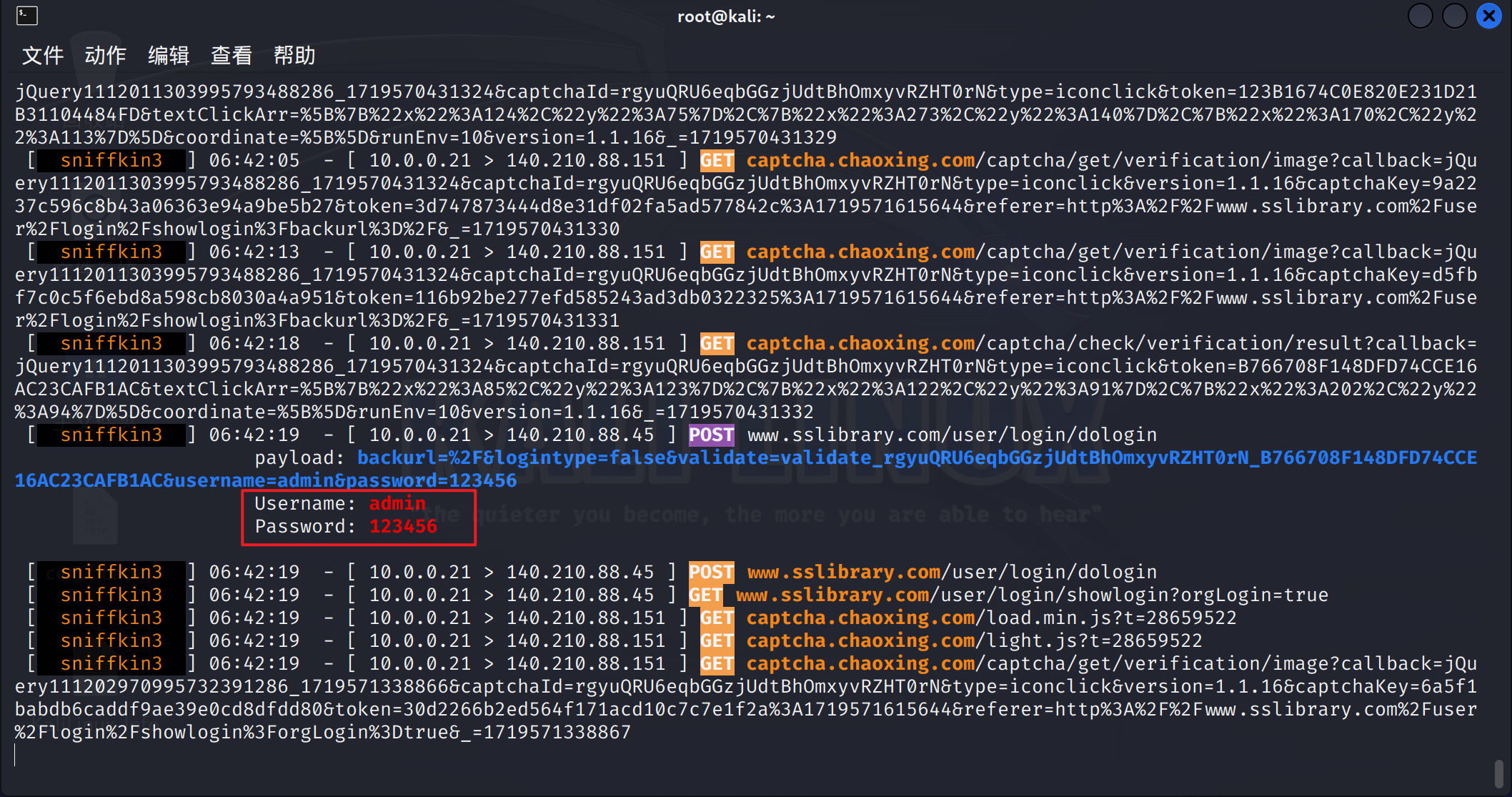This screenshot has height=797, width=1512.
Task: Click captcha.chaoxing.com/load.min.js?t=28659522 URL
Action: (x=991, y=618)
